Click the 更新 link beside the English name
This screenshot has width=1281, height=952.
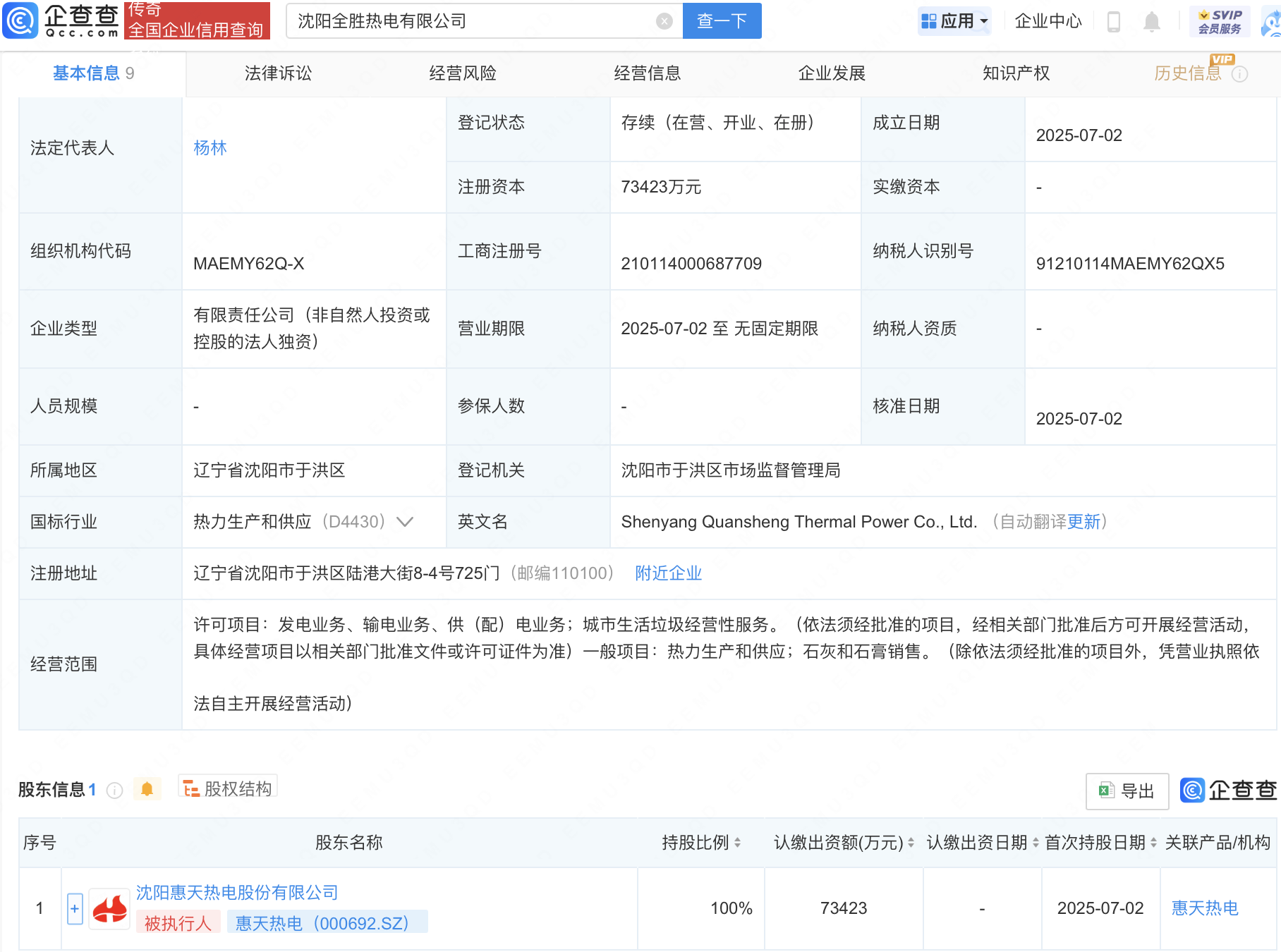pyautogui.click(x=1084, y=522)
